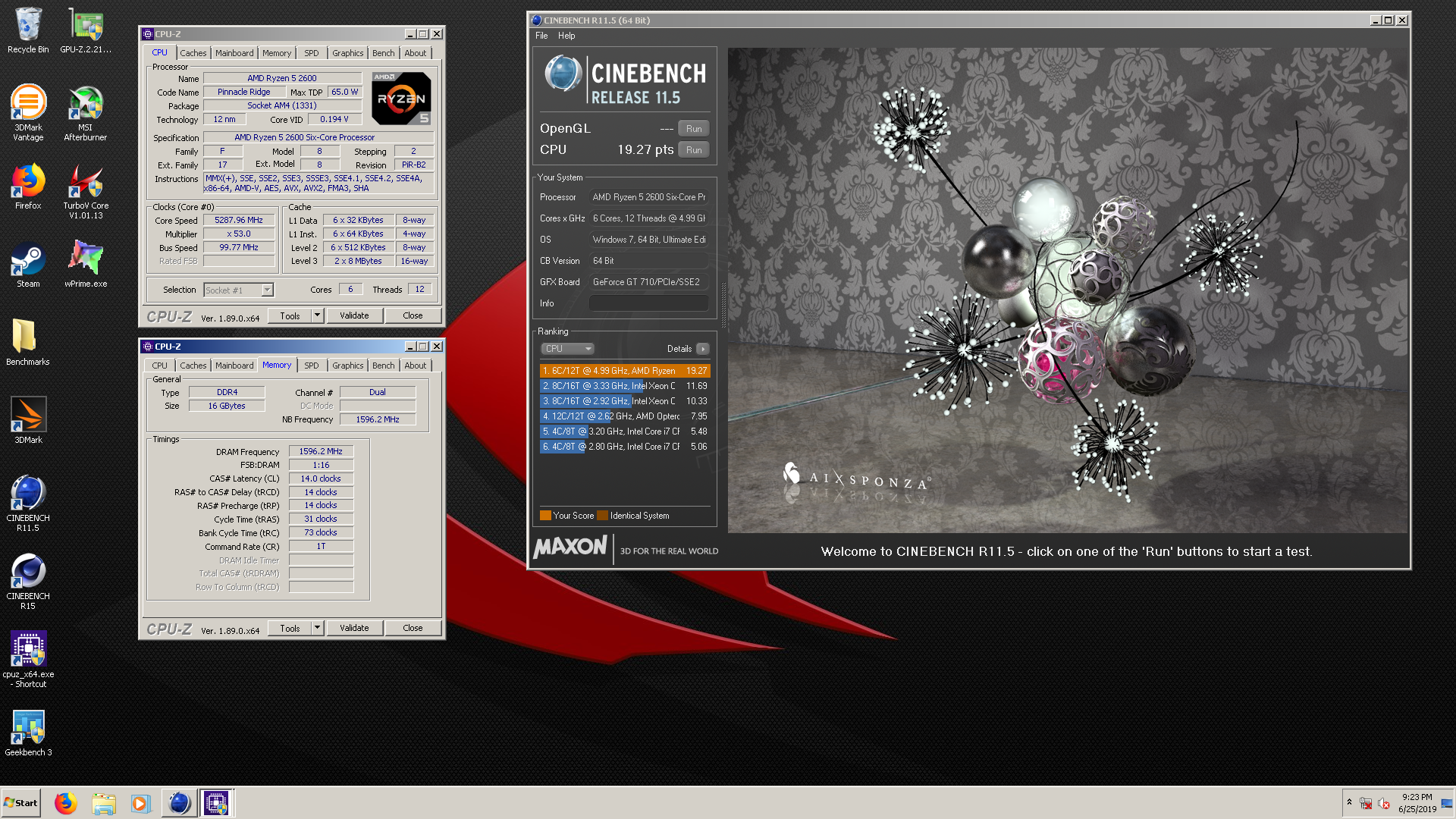Open the File menu in Cinebench
Viewport: 1456px width, 819px height.
click(541, 36)
